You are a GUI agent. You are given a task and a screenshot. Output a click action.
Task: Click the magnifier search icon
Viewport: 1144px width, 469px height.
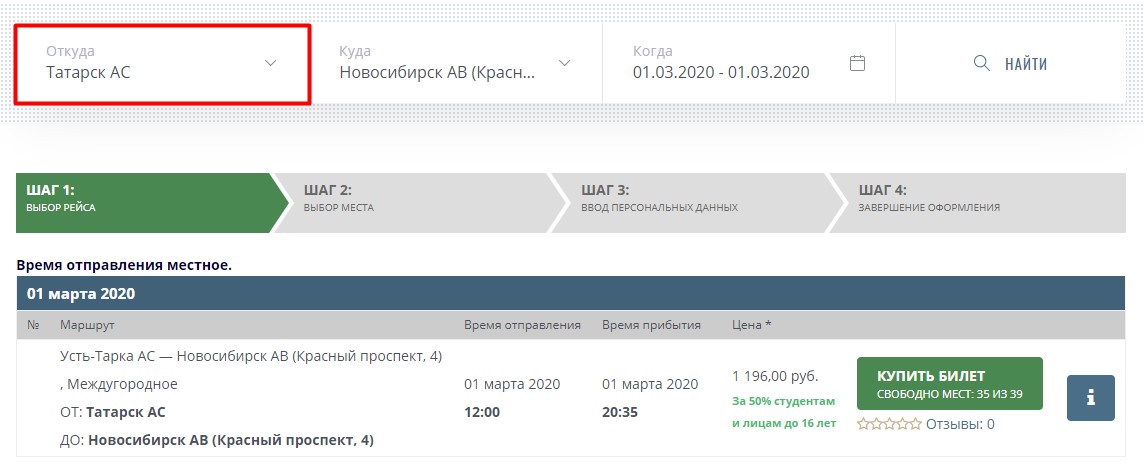pos(982,63)
